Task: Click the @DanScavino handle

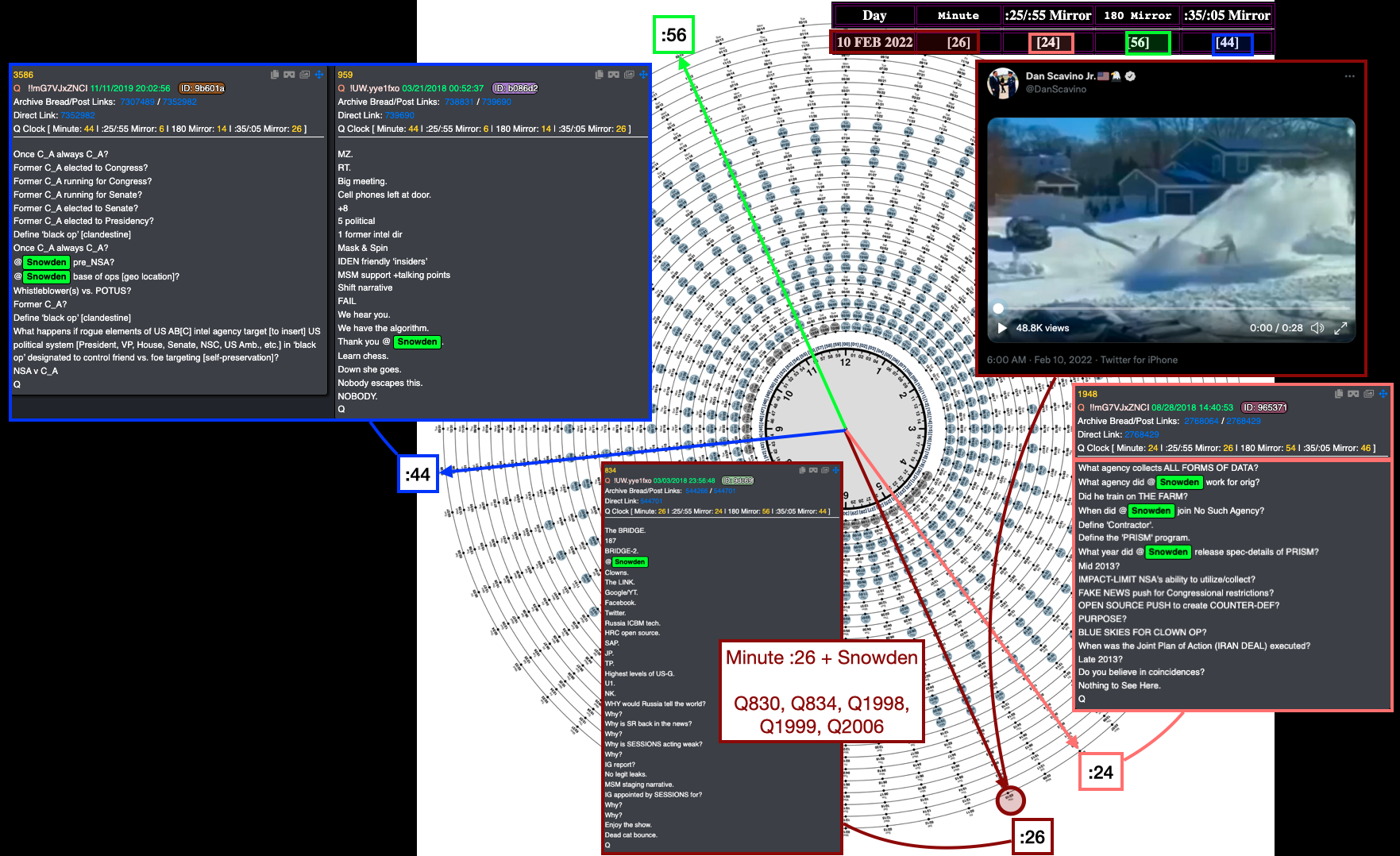Action: (x=1055, y=89)
